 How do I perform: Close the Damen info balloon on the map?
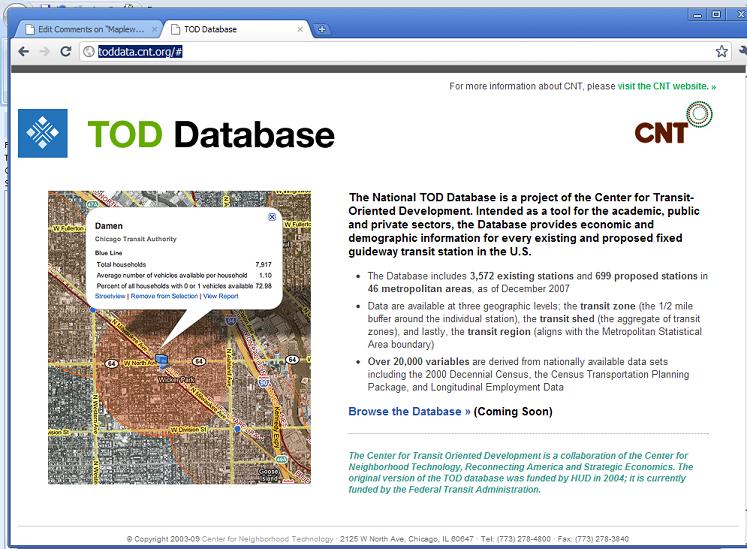272,217
